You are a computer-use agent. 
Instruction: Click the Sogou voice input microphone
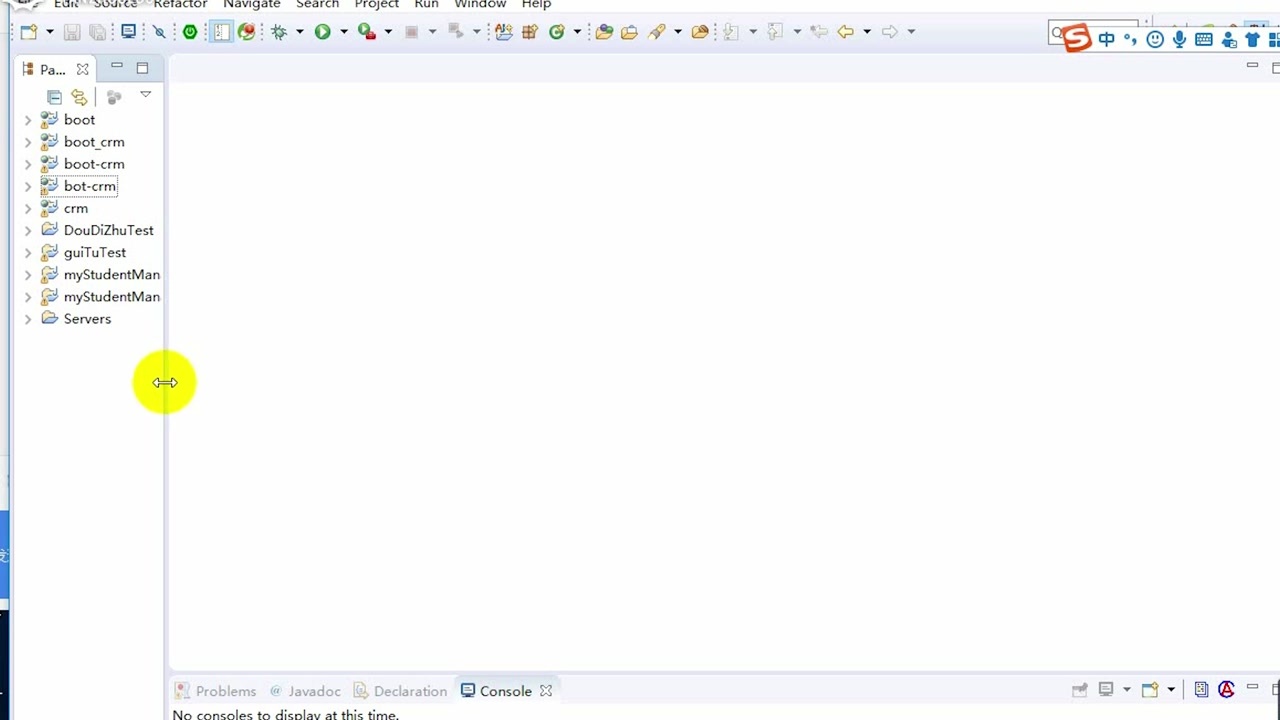1180,39
